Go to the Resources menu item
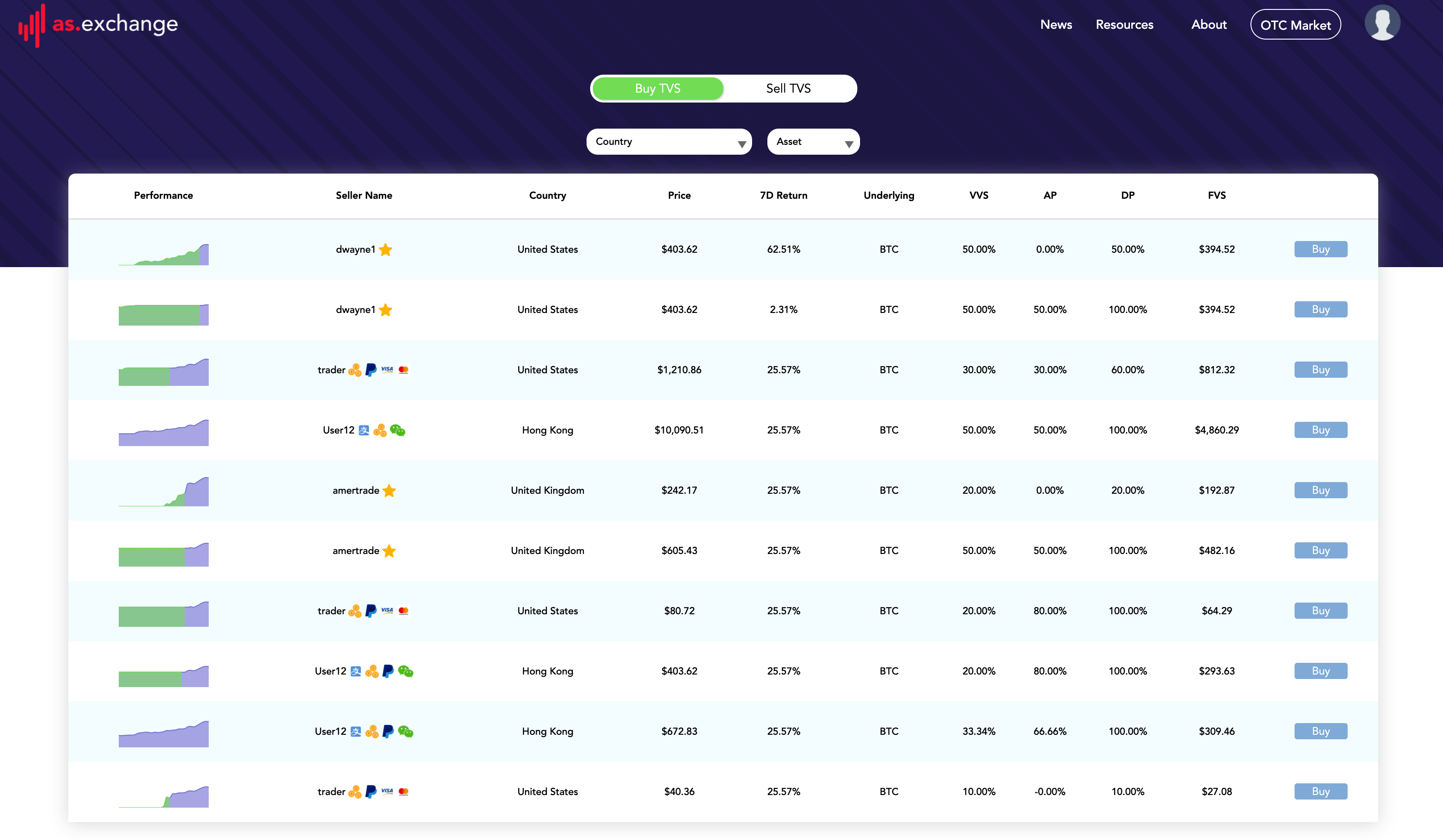 (x=1124, y=25)
